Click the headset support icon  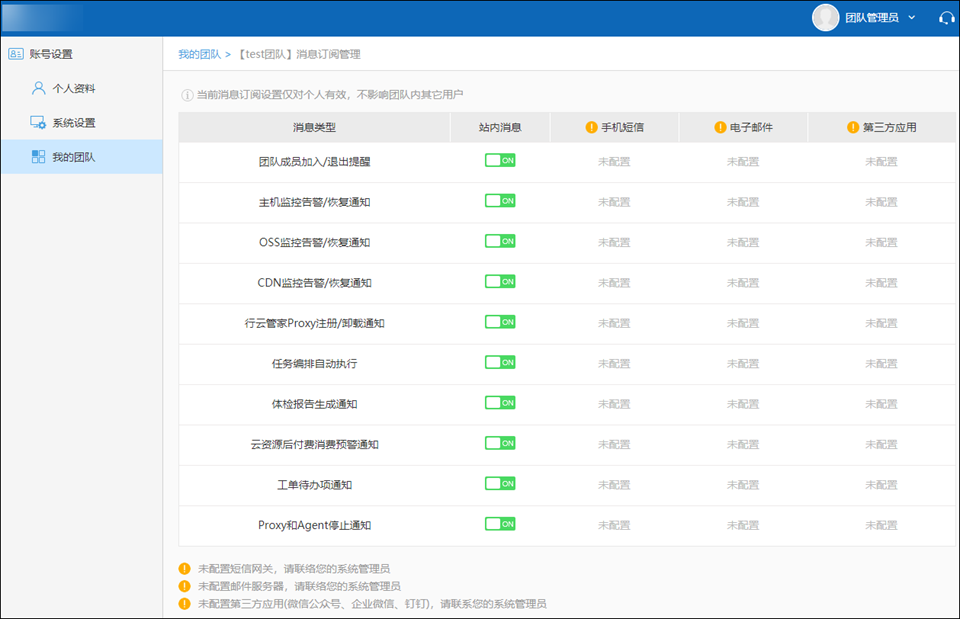[946, 18]
